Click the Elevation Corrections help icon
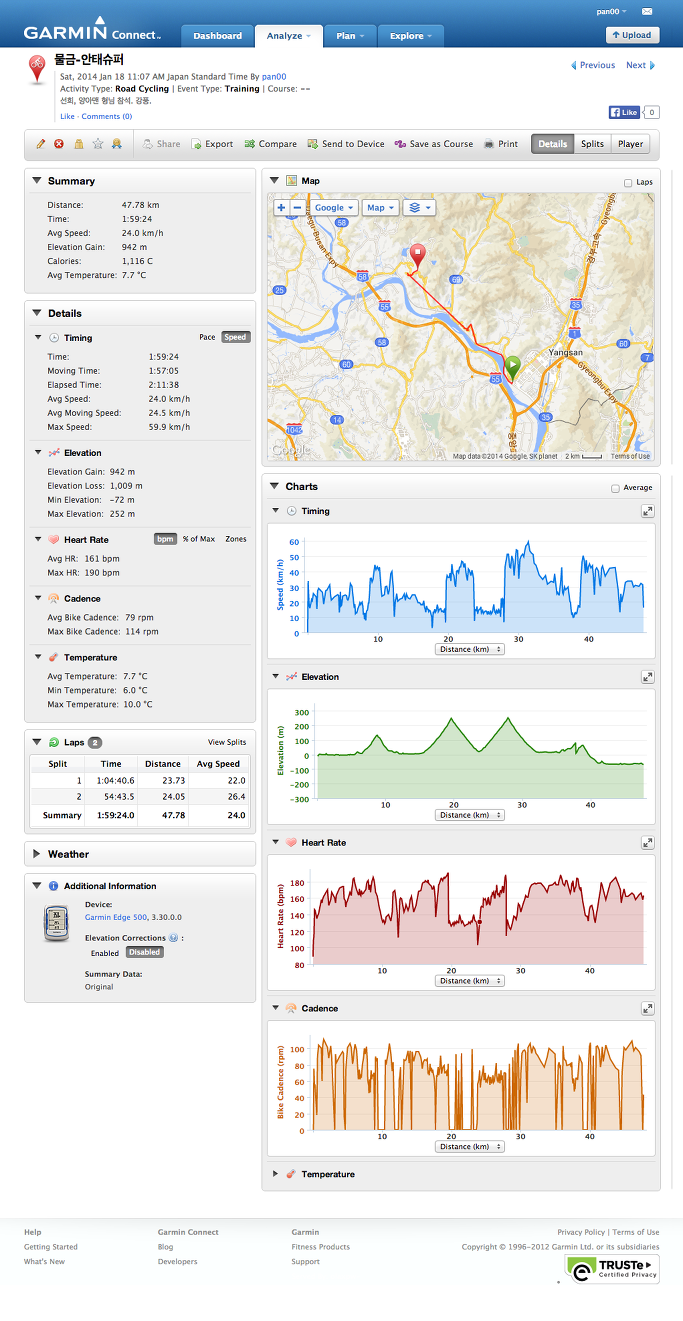This screenshot has height=1321, width=683. (x=173, y=938)
